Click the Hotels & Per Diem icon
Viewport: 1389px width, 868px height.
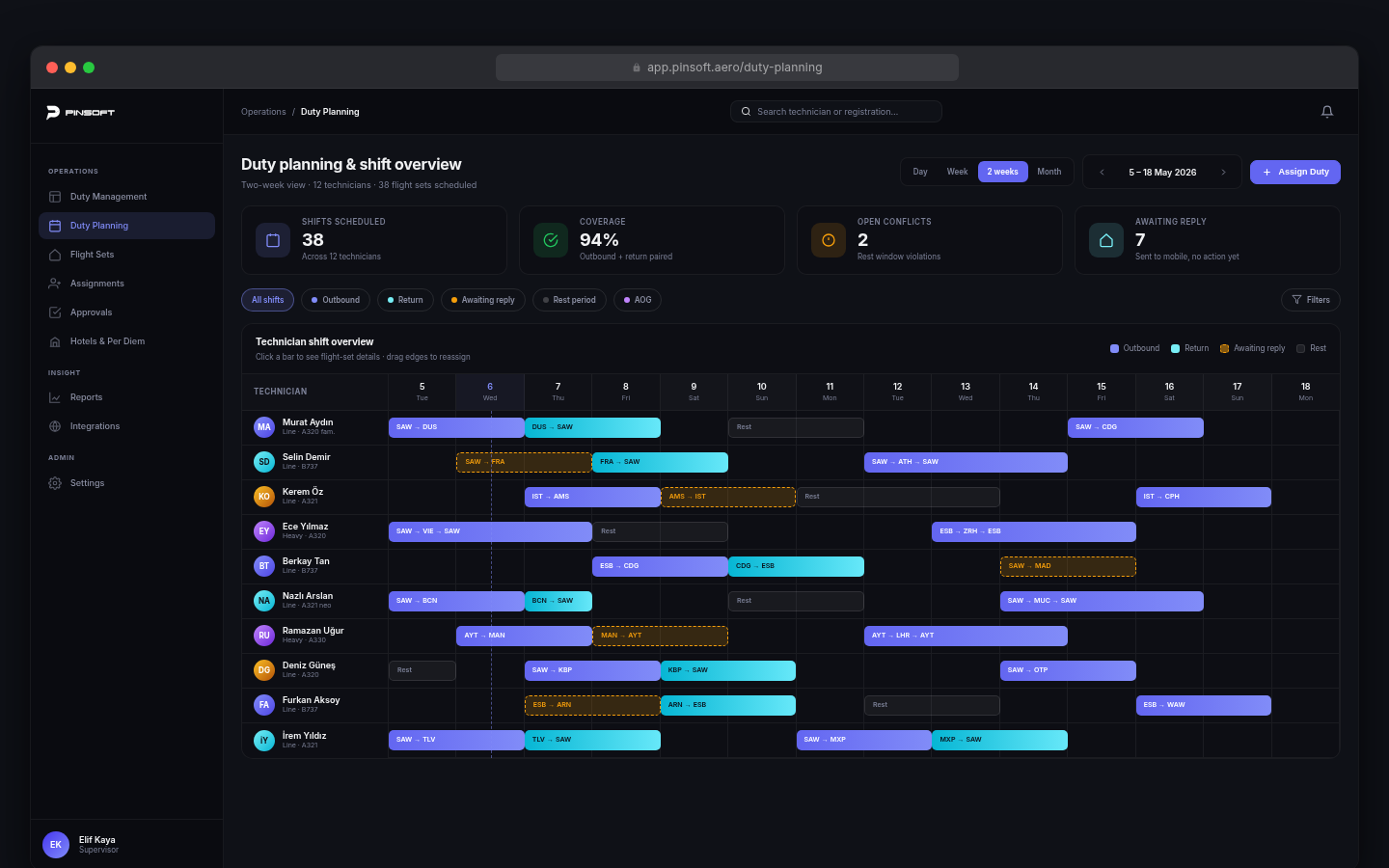click(55, 341)
